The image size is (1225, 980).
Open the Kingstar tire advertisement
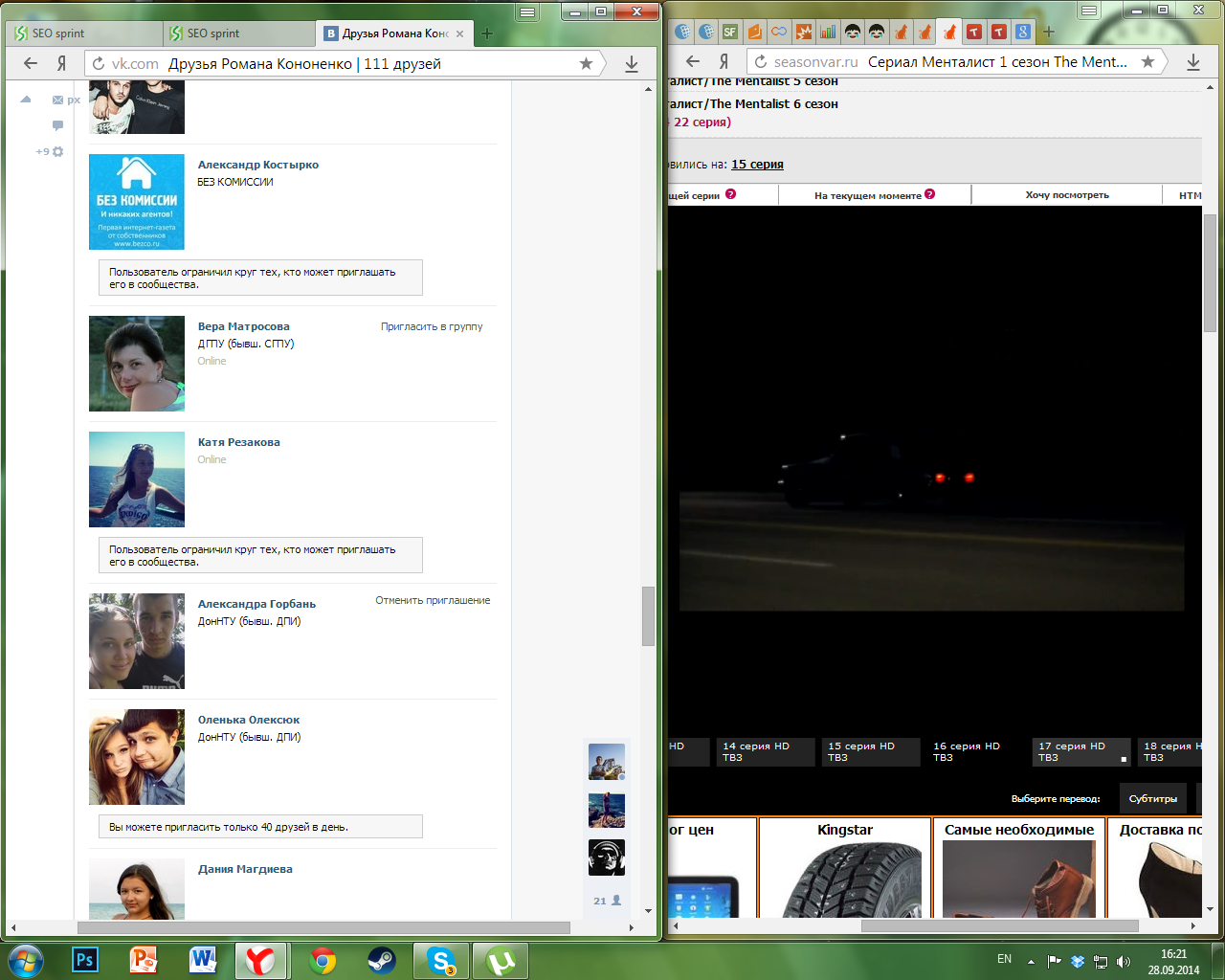coord(845,867)
